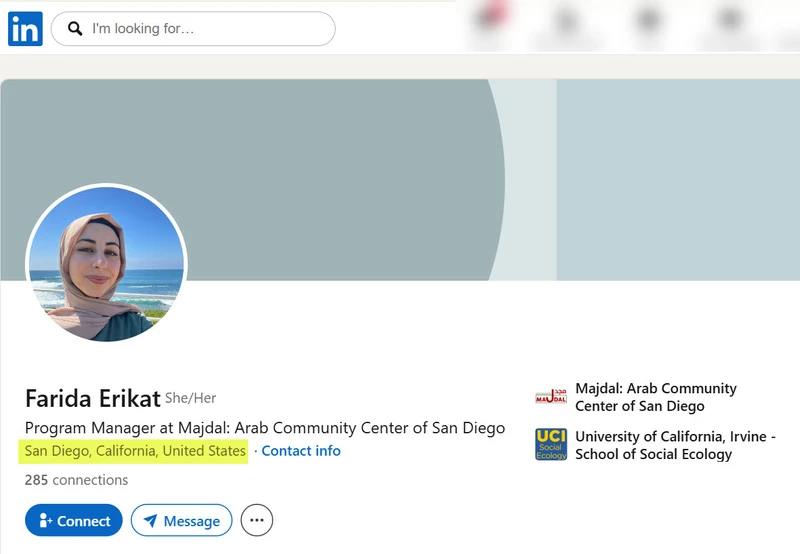Click the first blurred navigation icon
Screen dimensions: 800x554
491,20
